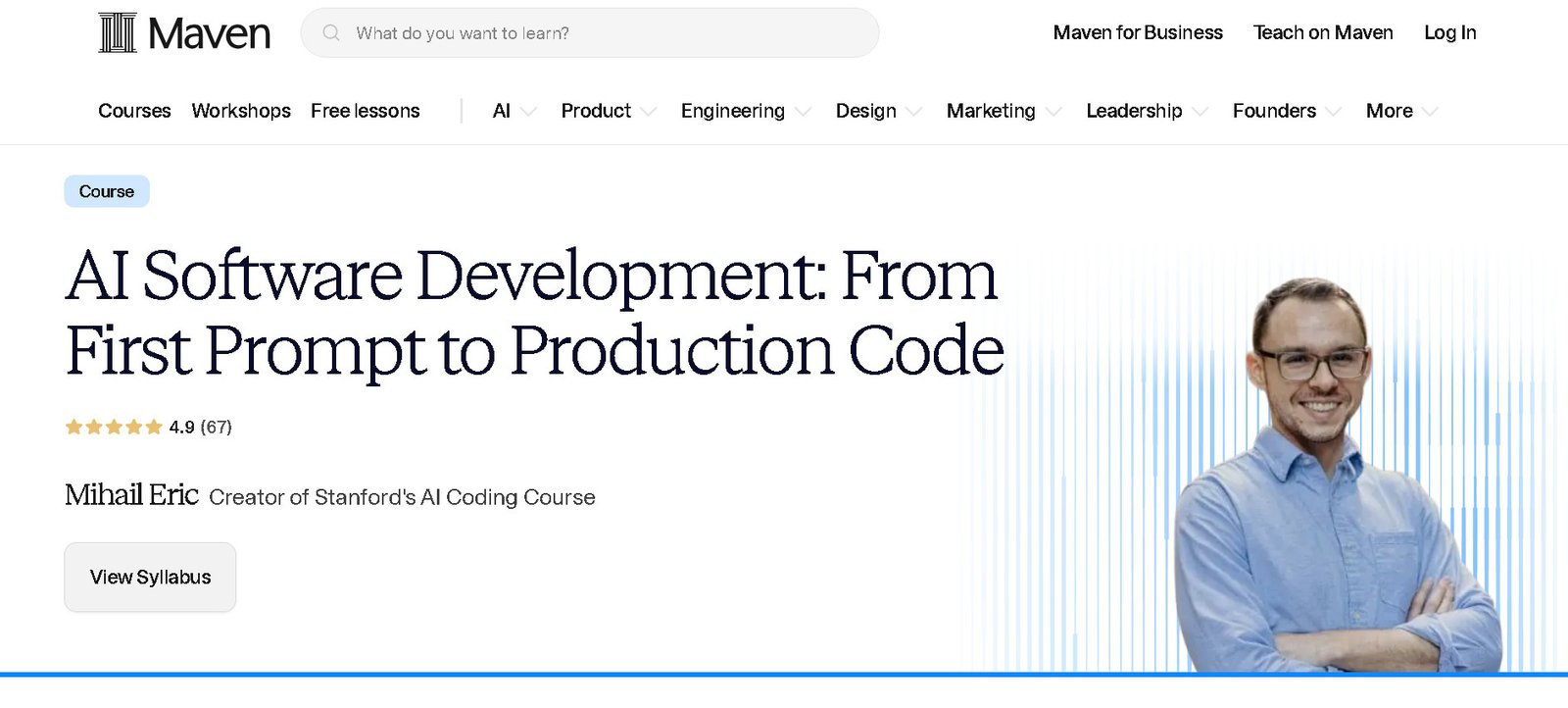Image resolution: width=1568 pixels, height=708 pixels.
Task: Expand the Design category dropdown
Action: point(878,111)
